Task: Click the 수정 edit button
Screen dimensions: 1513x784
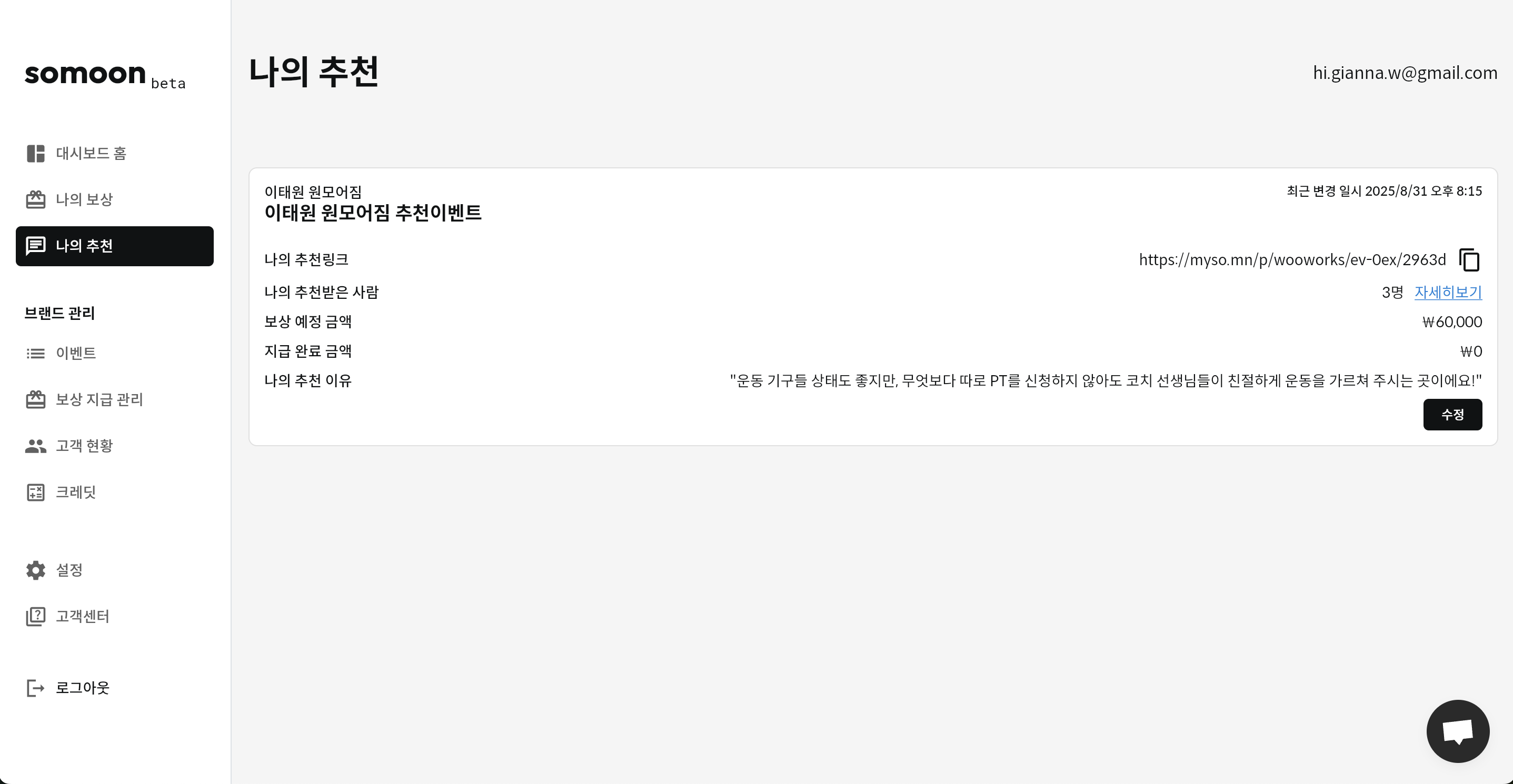Action: 1452,415
